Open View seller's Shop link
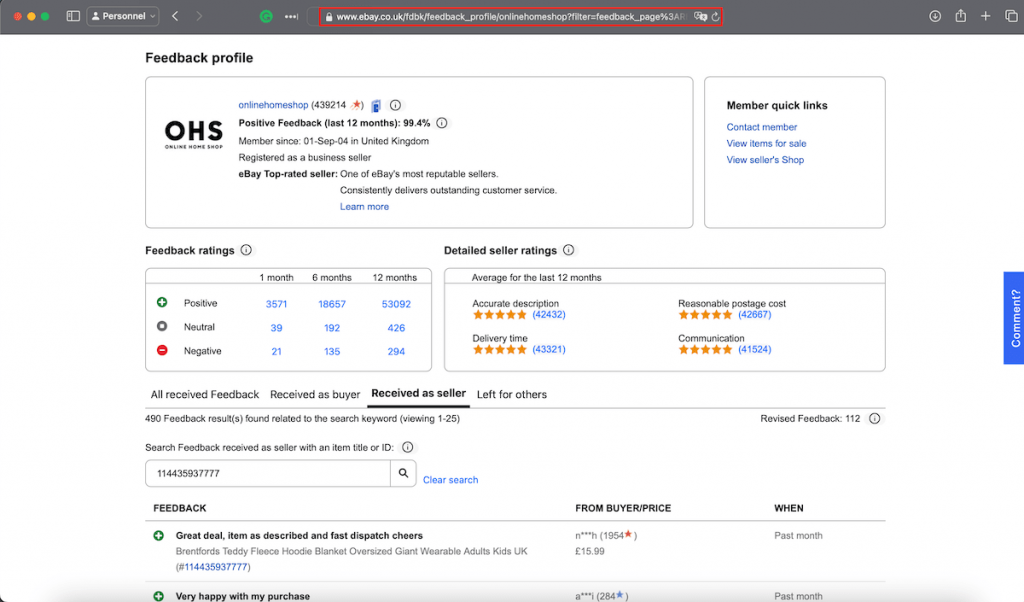This screenshot has height=602, width=1024. [765, 159]
